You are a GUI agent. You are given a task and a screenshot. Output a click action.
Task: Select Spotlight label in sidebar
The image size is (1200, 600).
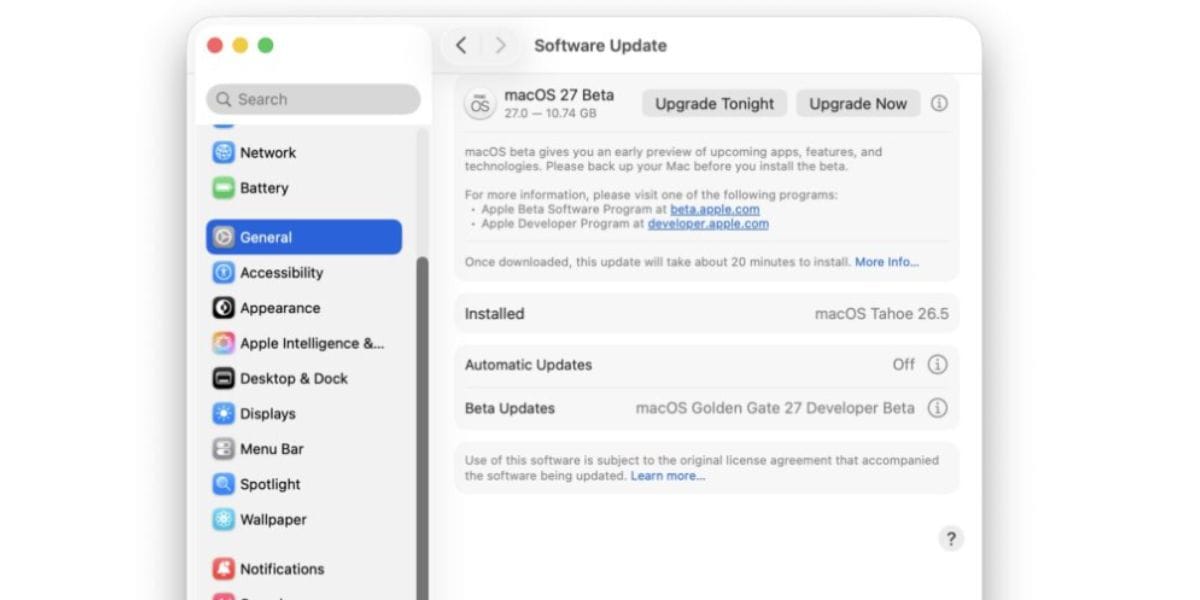pyautogui.click(x=270, y=484)
